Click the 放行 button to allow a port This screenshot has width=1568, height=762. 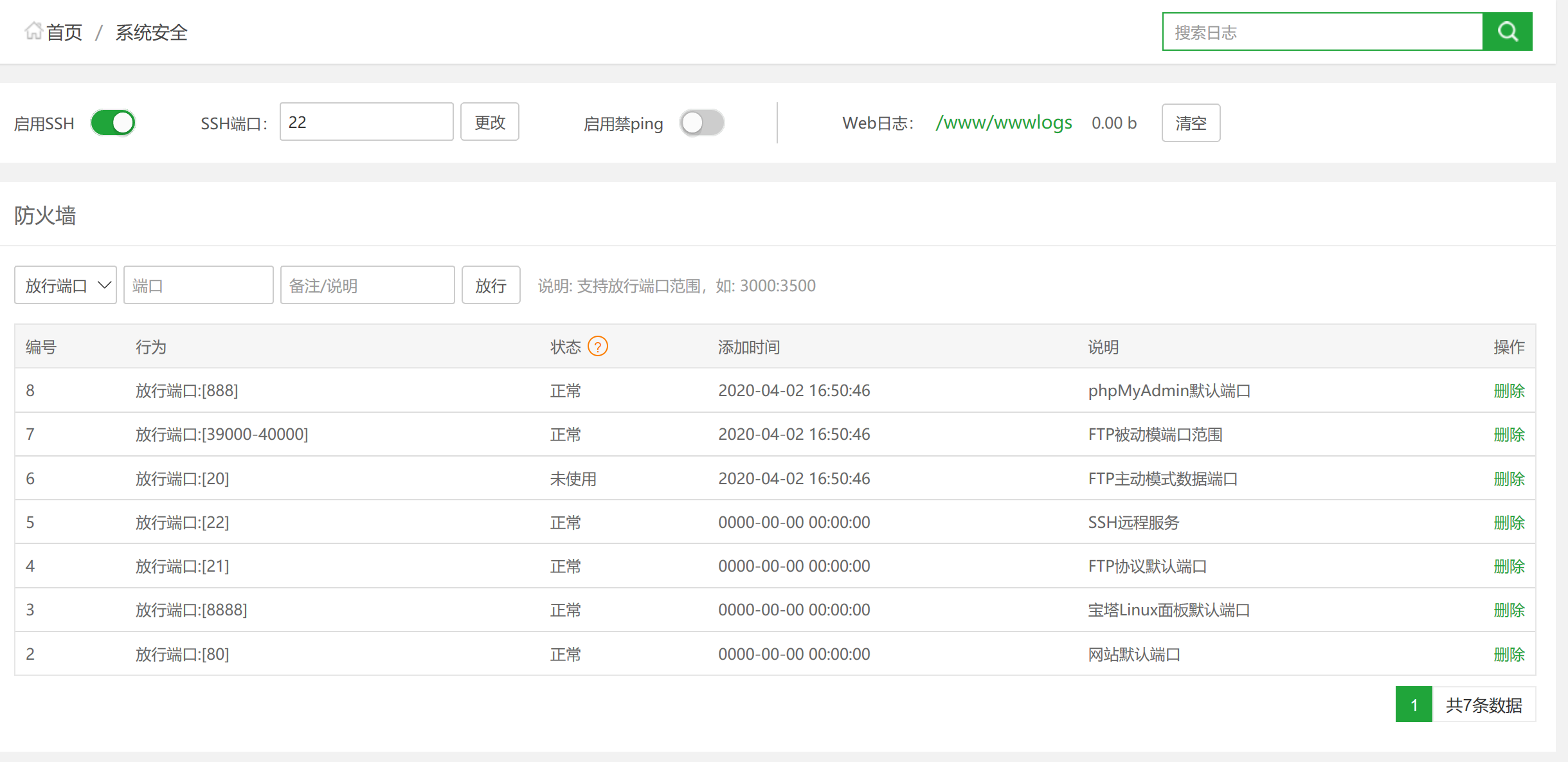pos(491,285)
